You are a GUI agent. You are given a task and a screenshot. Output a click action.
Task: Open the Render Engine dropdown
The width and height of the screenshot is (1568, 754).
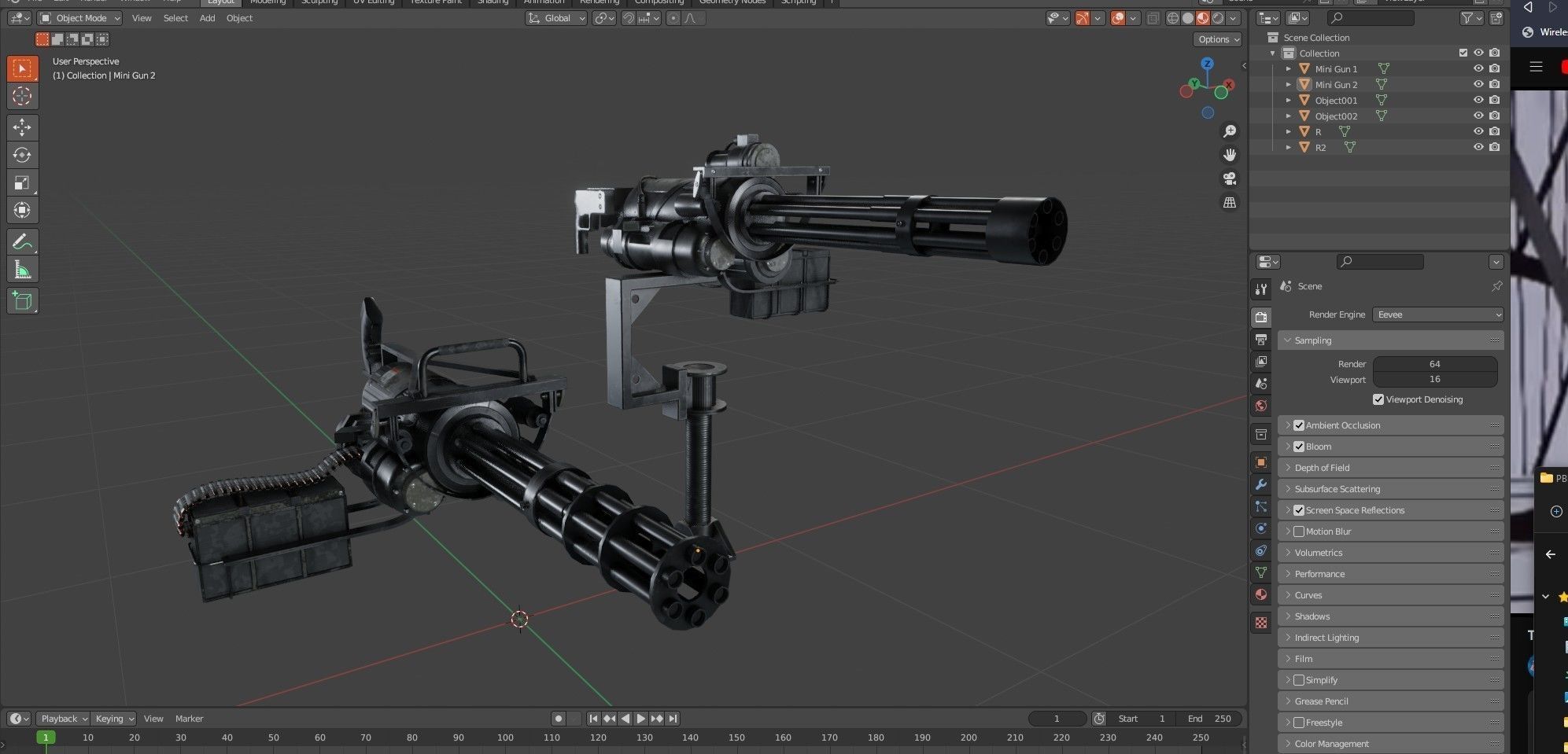coord(1437,314)
